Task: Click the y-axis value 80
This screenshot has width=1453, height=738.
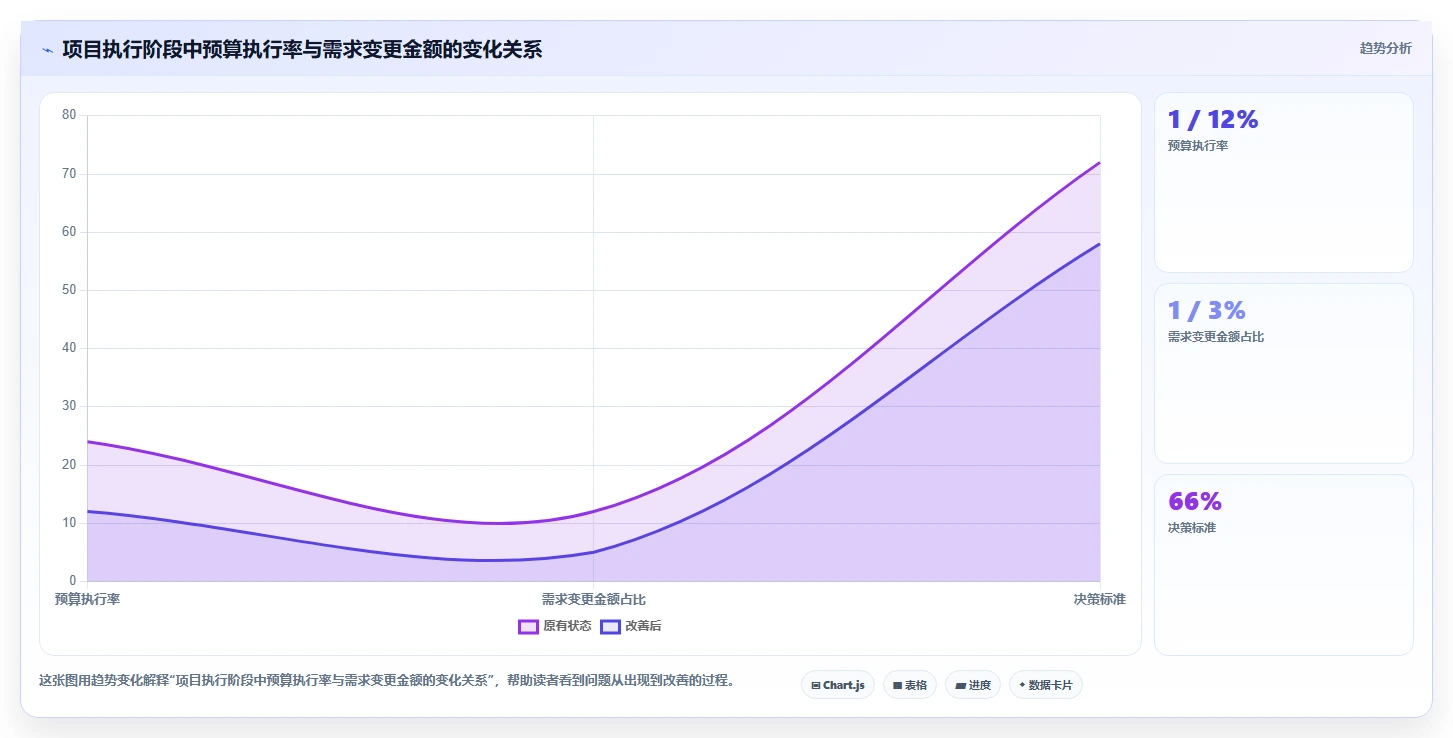Action: [x=69, y=115]
